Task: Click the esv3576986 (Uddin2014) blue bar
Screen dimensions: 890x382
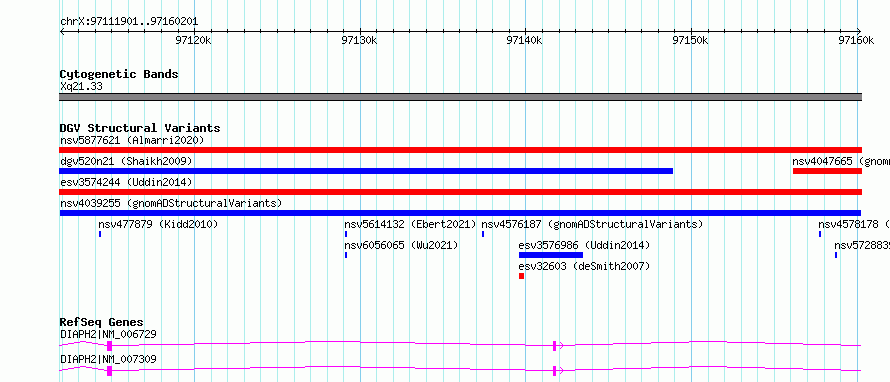Action: tap(551, 255)
